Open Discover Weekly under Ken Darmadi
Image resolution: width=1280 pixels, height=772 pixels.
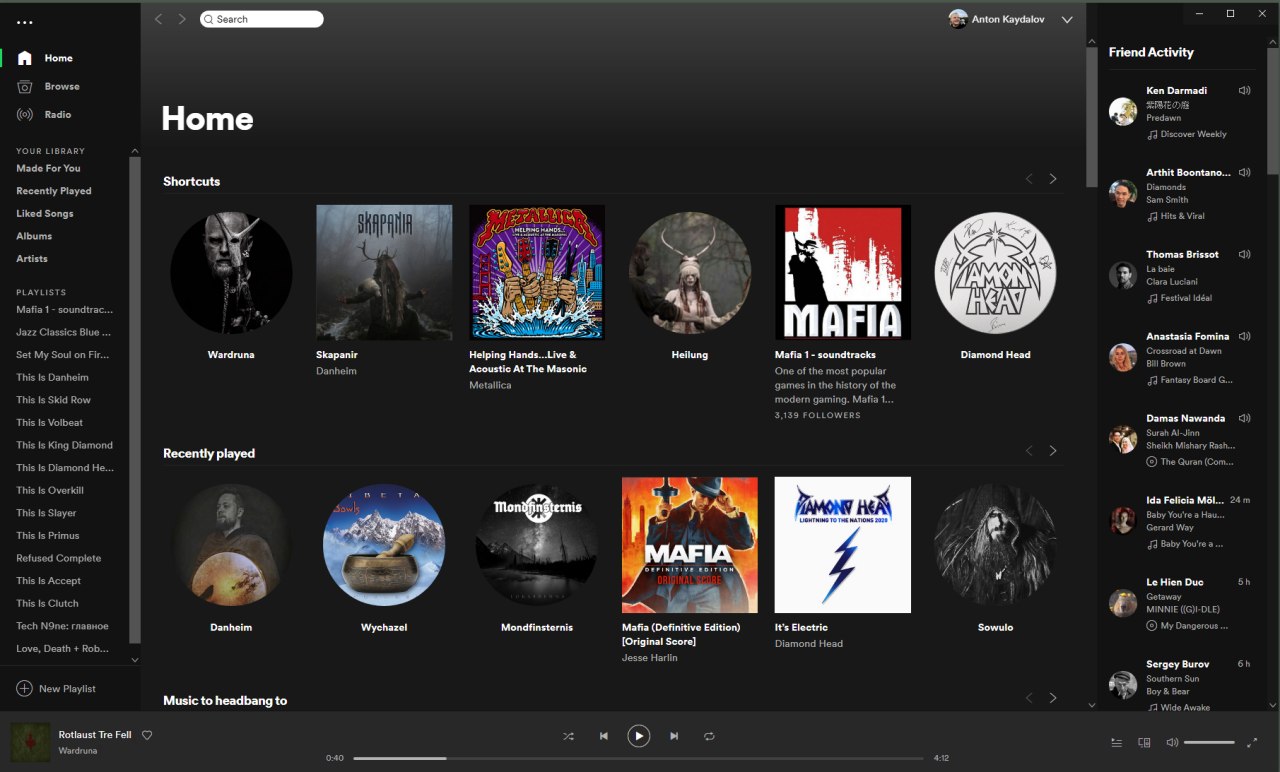tap(1193, 134)
